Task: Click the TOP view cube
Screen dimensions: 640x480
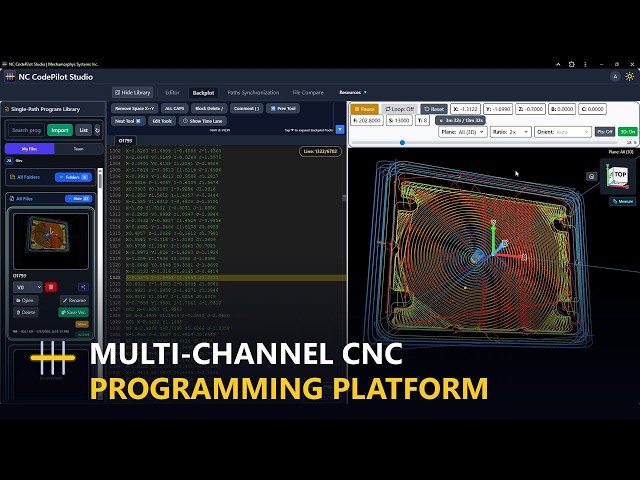Action: pos(616,177)
